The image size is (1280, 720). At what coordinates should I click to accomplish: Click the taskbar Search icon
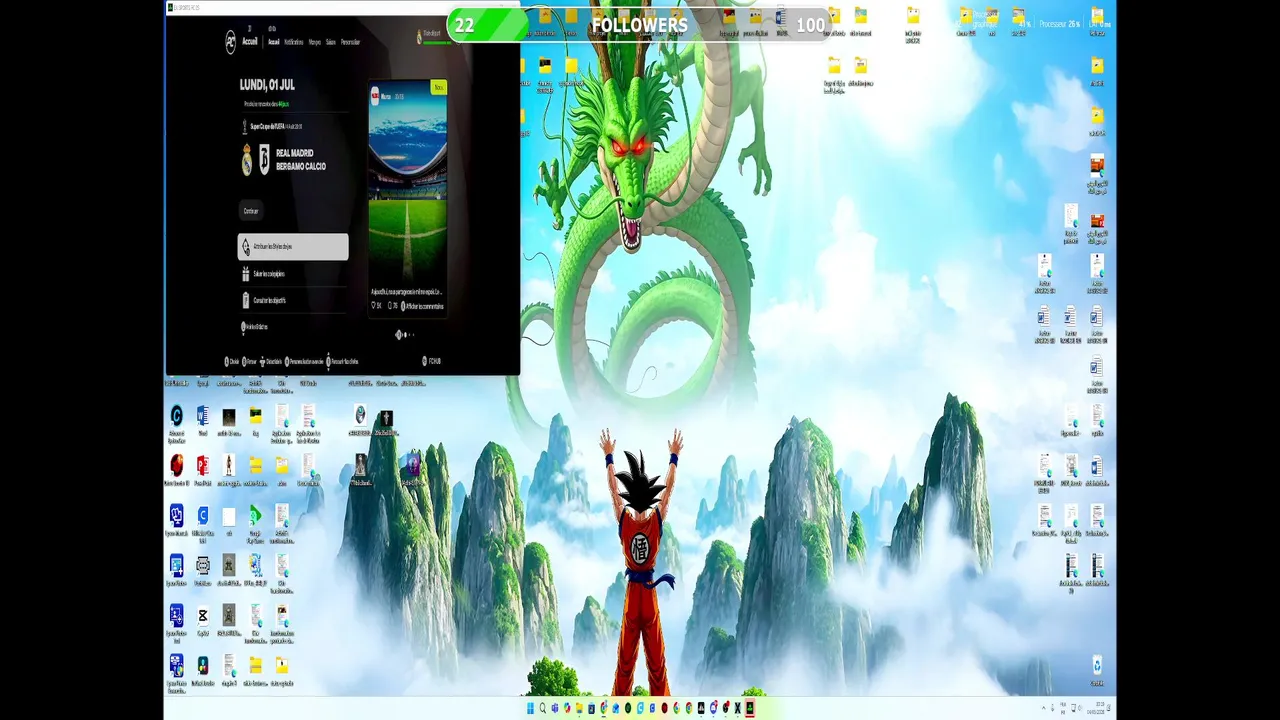point(543,708)
